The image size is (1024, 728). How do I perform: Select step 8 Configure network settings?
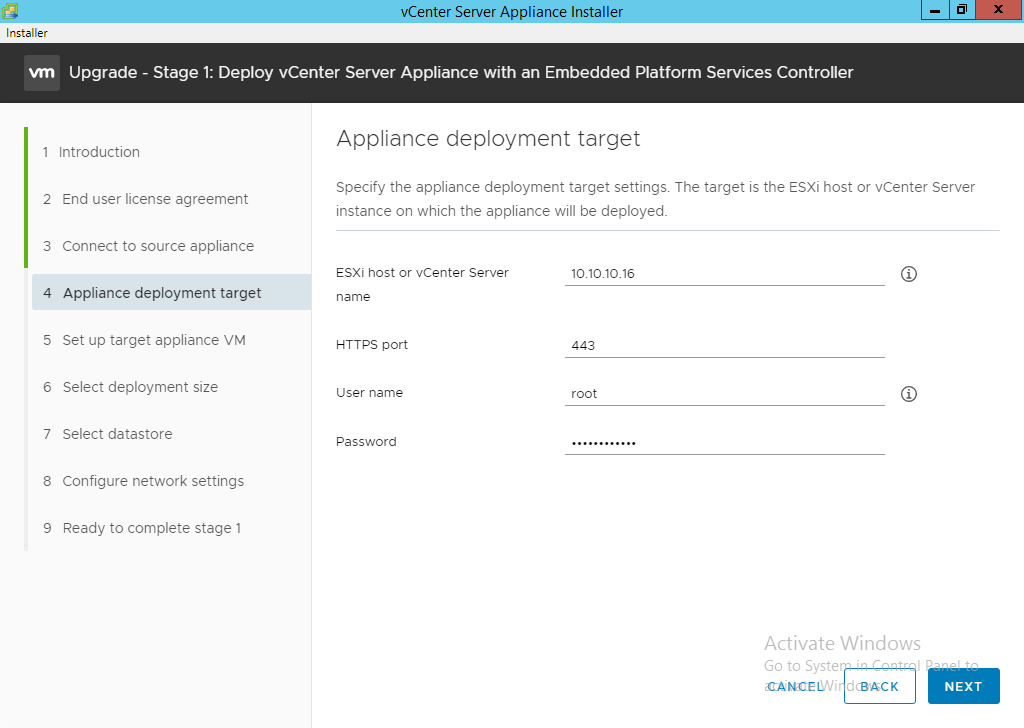pos(144,481)
